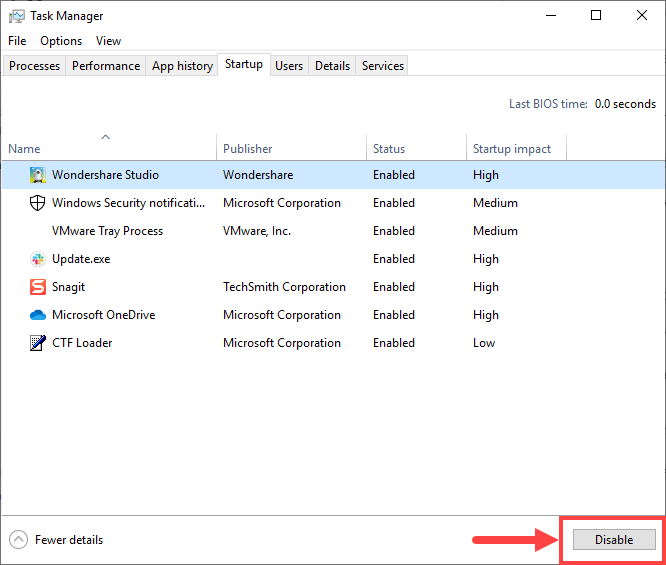The image size is (666, 565).
Task: Open the View menu
Action: (x=108, y=41)
